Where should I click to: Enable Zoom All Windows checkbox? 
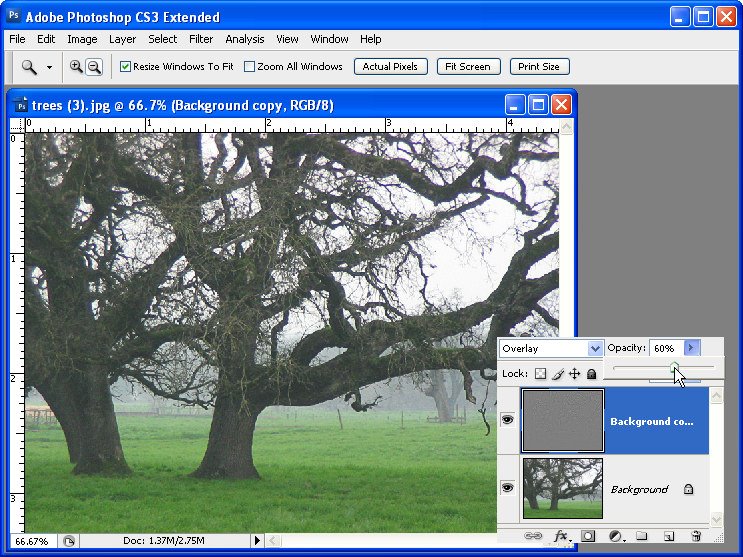pos(249,66)
